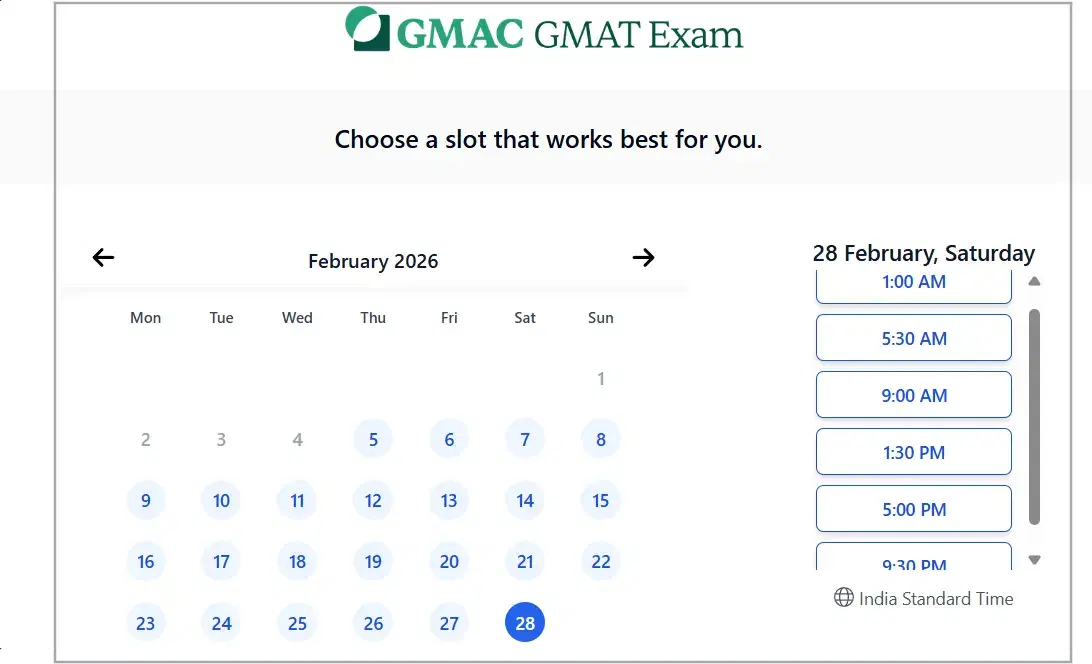Click the 28 February, Saturday heading
This screenshot has height=664, width=1092.
pos(924,253)
